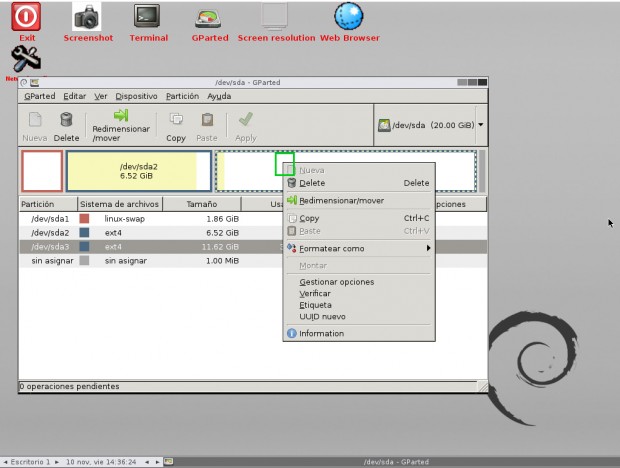Click the sin asignar gray color swatch
The width and height of the screenshot is (620, 468).
point(84,260)
